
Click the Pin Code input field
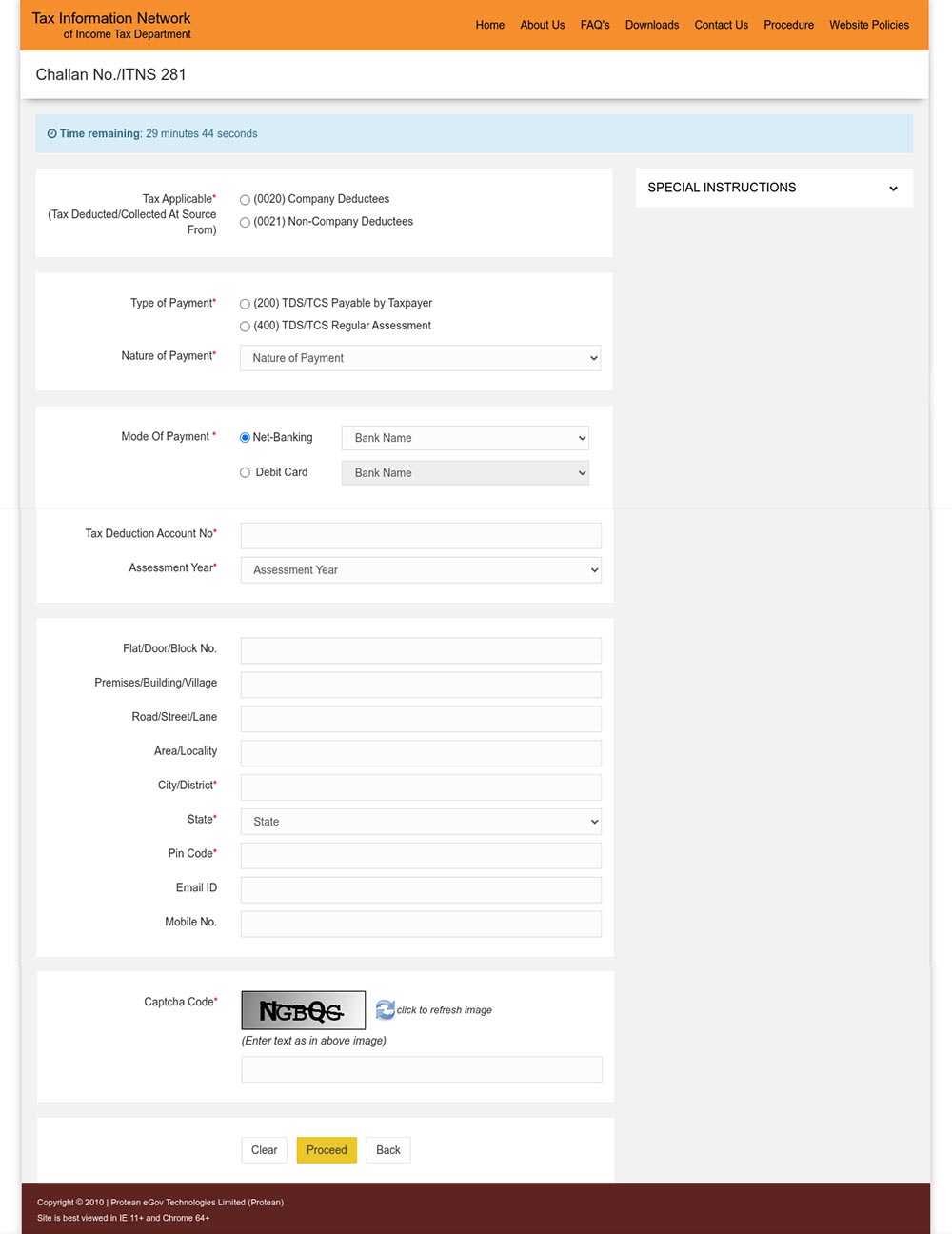[x=420, y=855]
